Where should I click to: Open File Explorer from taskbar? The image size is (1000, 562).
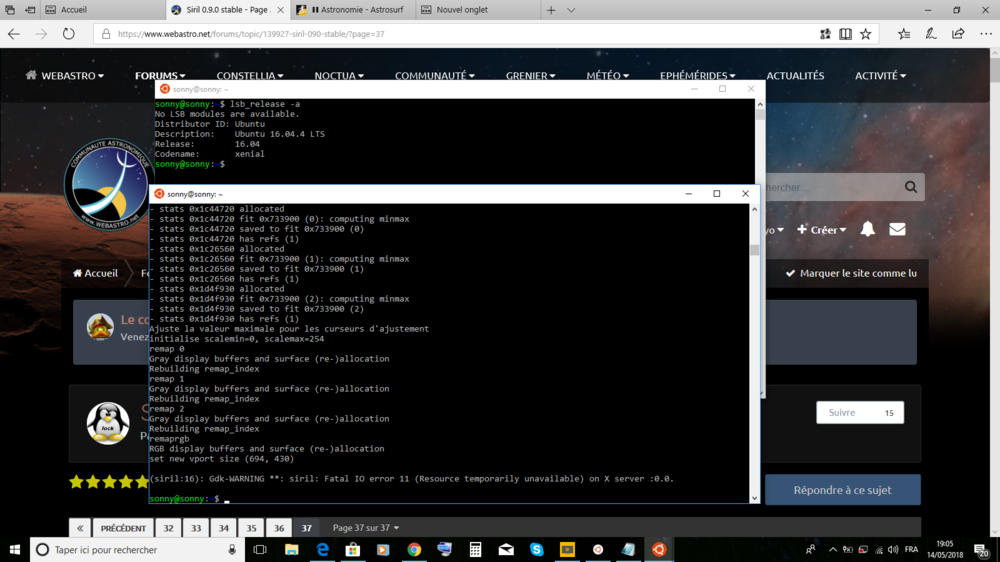pyautogui.click(x=291, y=549)
